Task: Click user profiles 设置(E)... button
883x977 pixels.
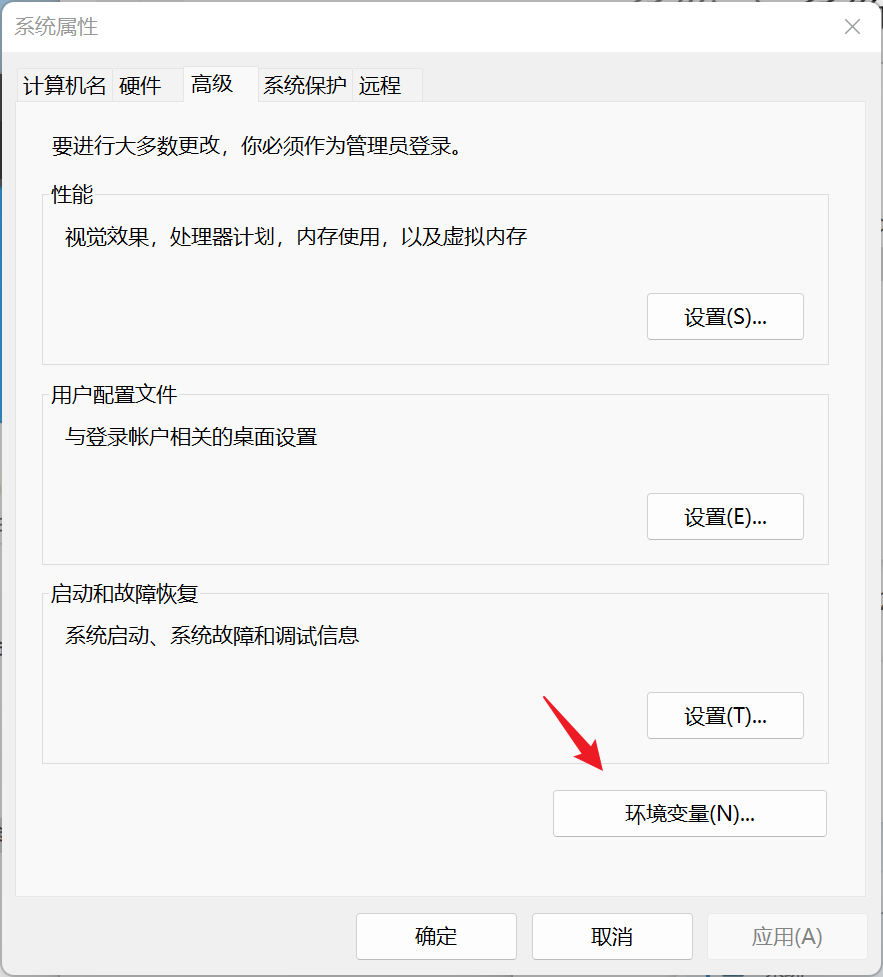Action: point(725,517)
